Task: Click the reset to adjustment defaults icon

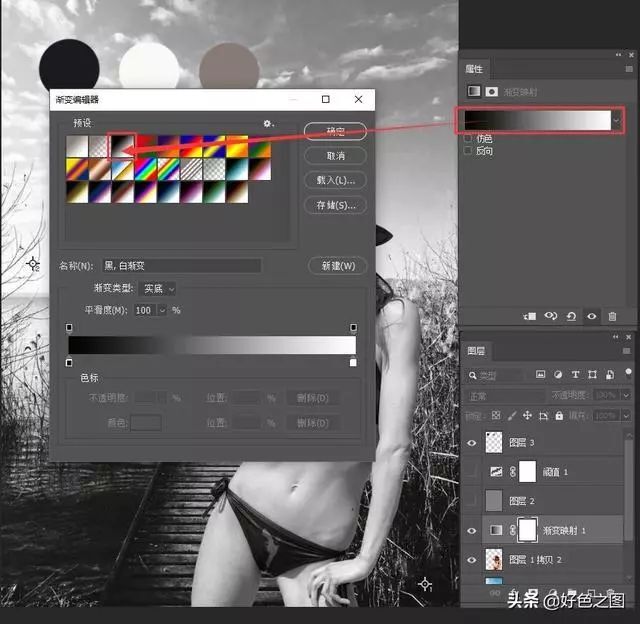Action: 570,316
